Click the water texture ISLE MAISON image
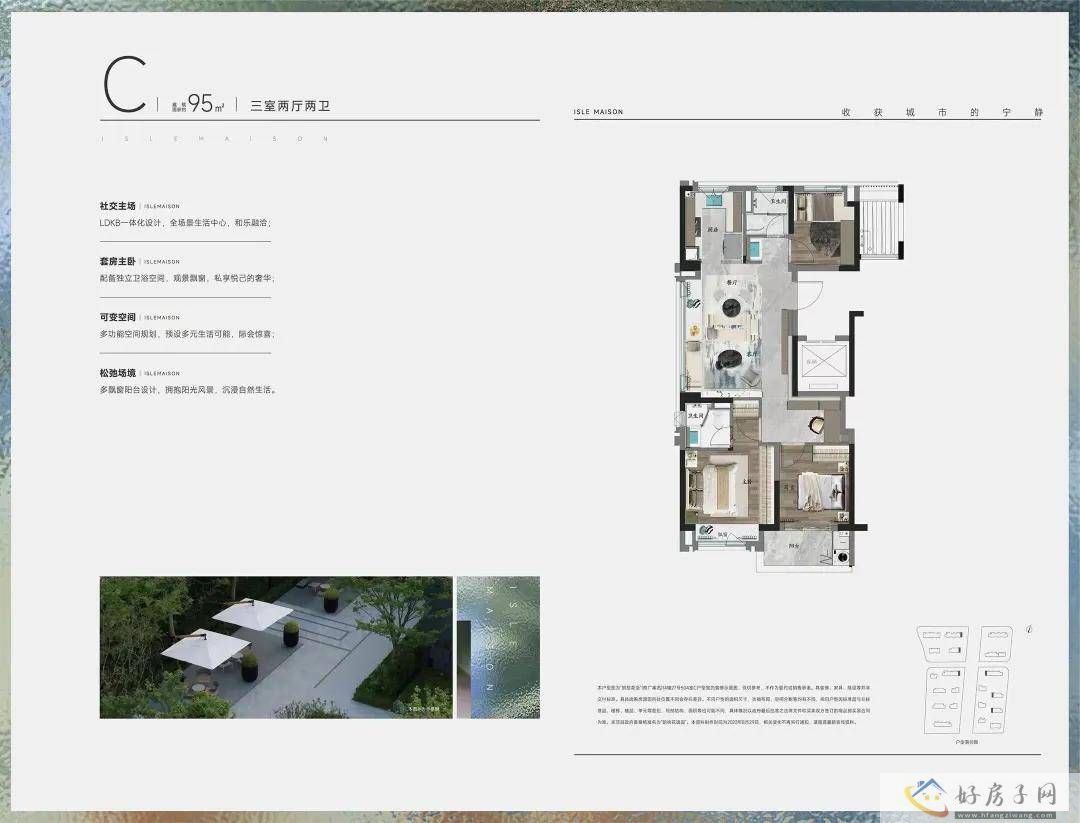This screenshot has height=823, width=1080. pyautogui.click(x=498, y=647)
